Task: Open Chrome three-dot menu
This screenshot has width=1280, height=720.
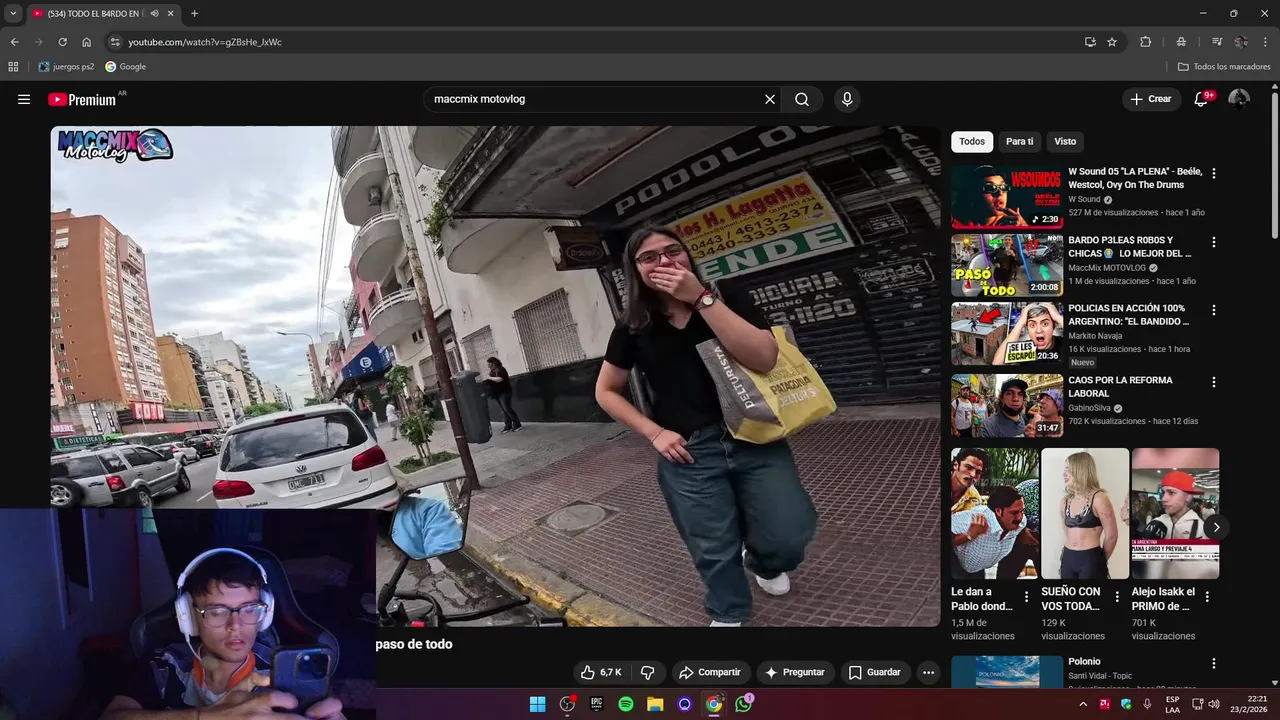Action: tap(1265, 42)
